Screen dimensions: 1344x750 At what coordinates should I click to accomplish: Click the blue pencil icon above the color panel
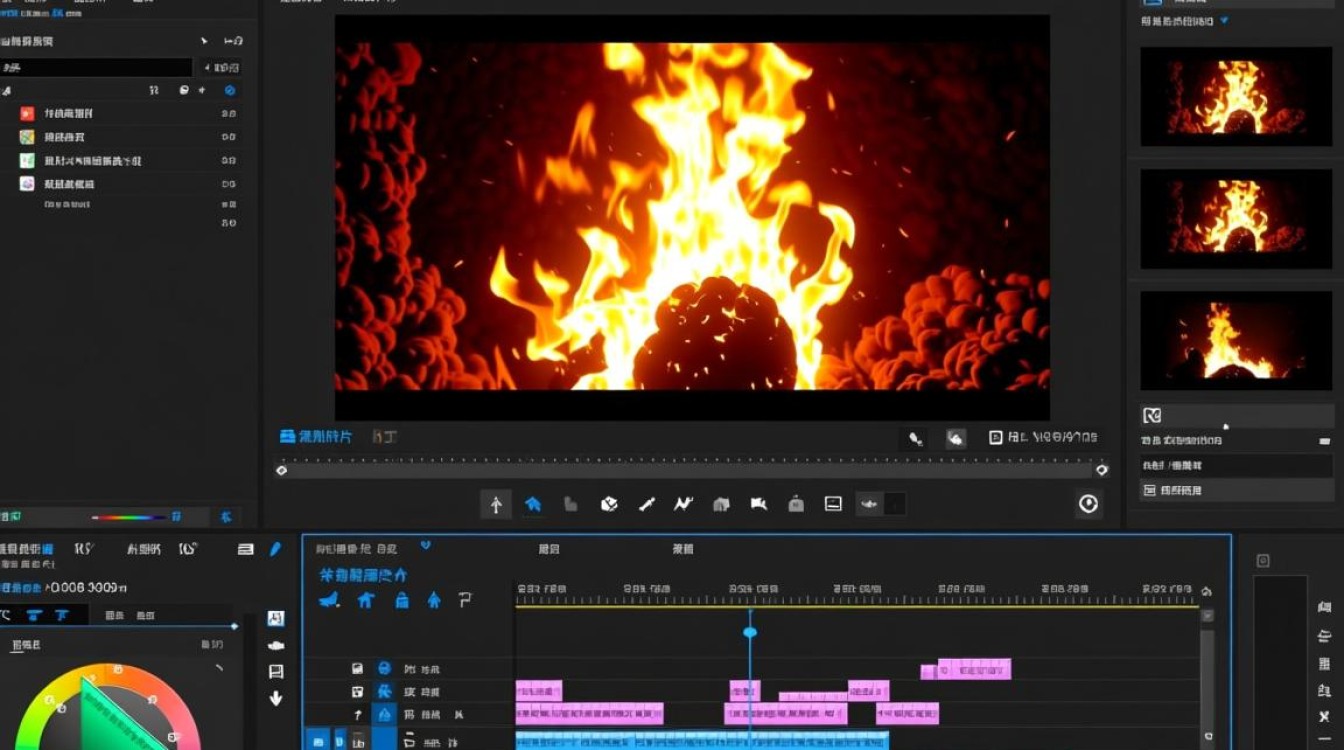tap(276, 549)
